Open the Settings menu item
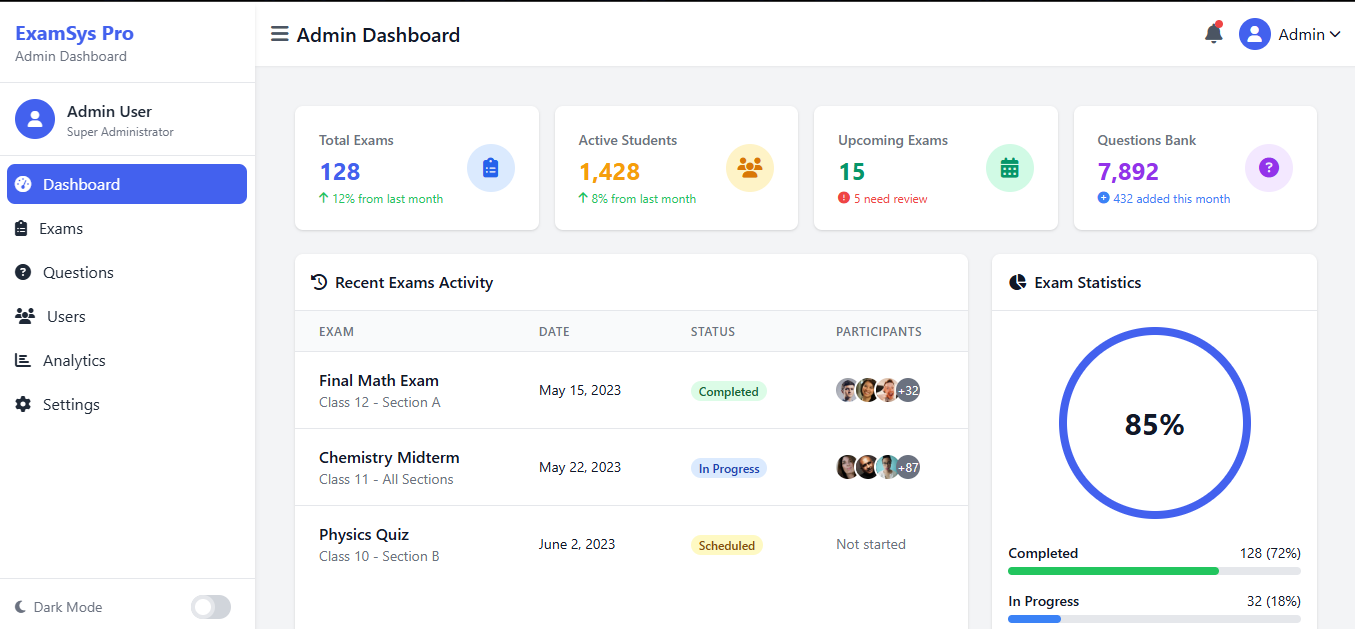This screenshot has width=1355, height=629. [127, 404]
